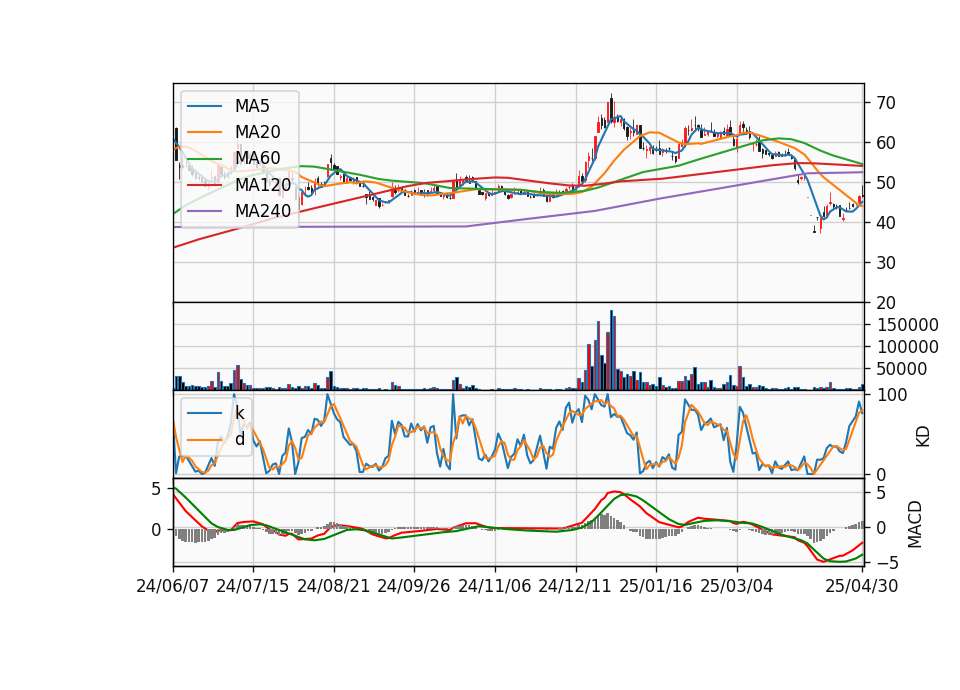Screen dimensions: 960x690
Task: Click the 24/11/06 date tick label
Action: pyautogui.click(x=495, y=586)
